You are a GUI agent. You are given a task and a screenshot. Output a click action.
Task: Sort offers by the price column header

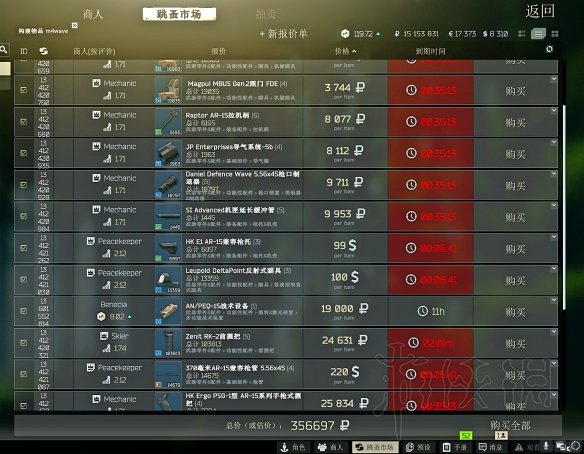pos(345,51)
